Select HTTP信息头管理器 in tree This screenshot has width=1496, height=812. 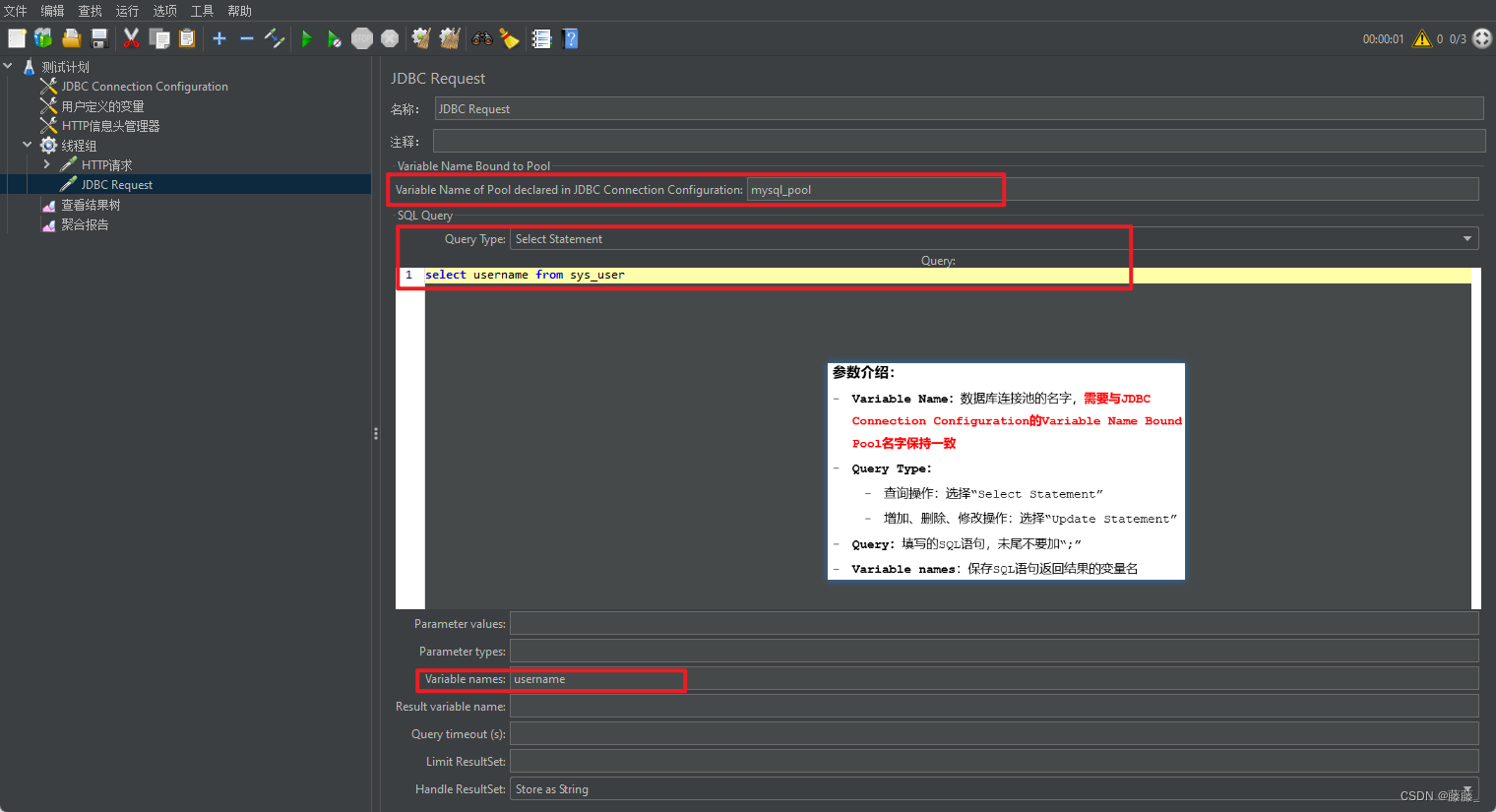110,126
